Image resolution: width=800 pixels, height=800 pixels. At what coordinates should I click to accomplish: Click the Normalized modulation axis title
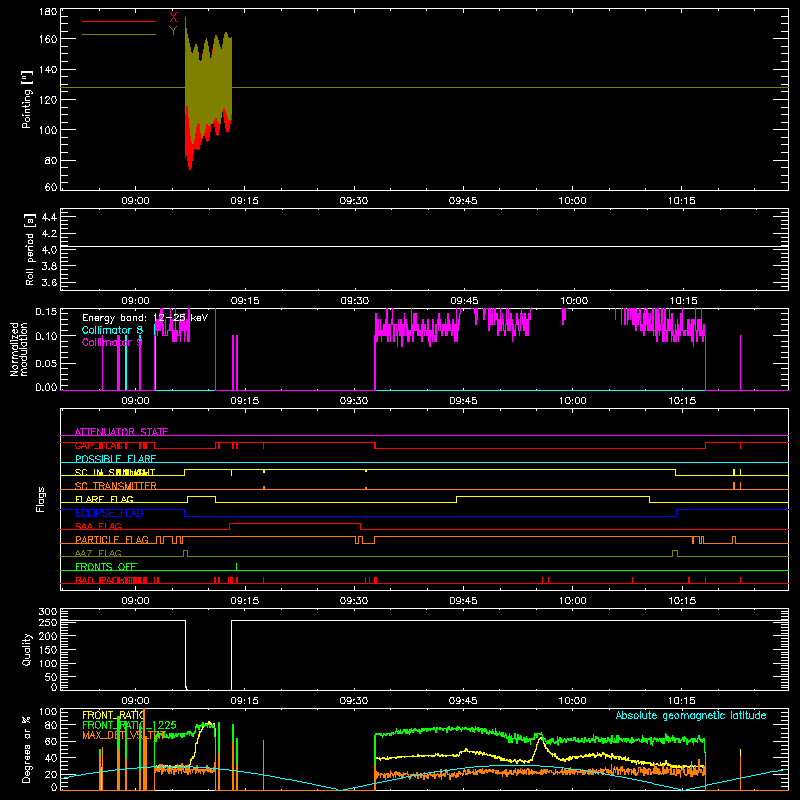tap(19, 349)
